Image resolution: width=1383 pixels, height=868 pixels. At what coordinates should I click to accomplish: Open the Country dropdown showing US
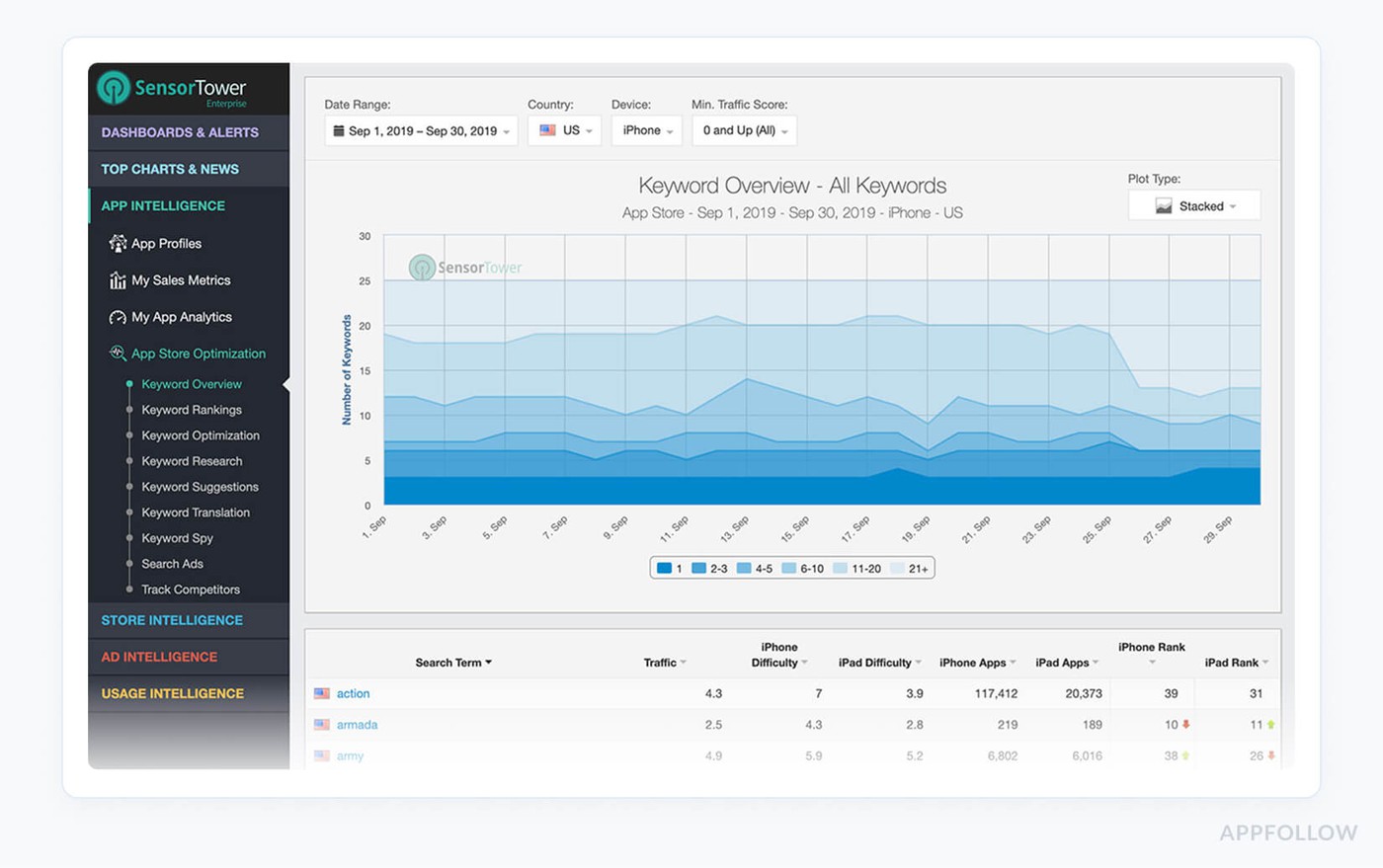pos(564,130)
